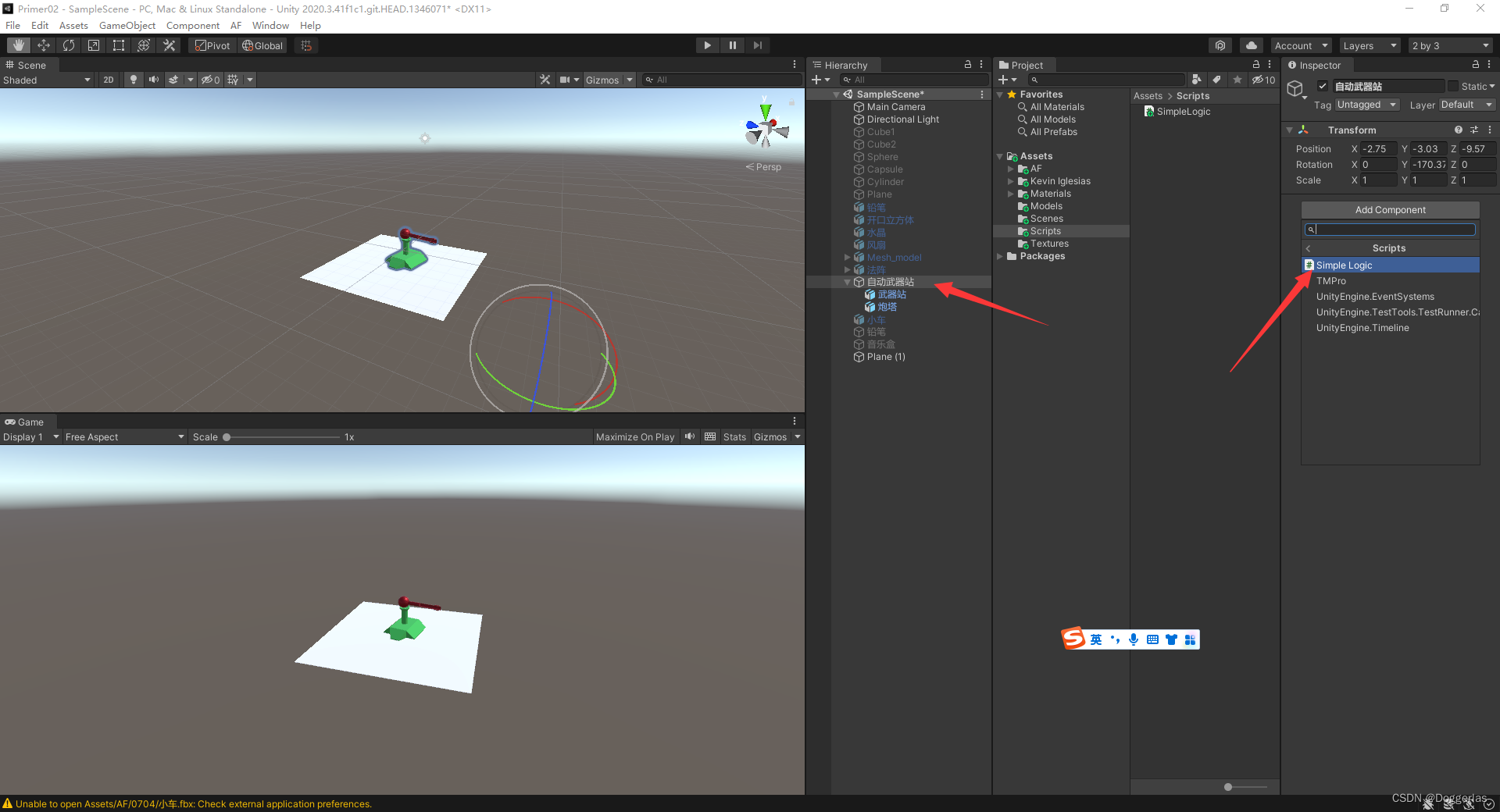Click search by type icon in Project
This screenshot has height=812, width=1500.
[x=1197, y=80]
